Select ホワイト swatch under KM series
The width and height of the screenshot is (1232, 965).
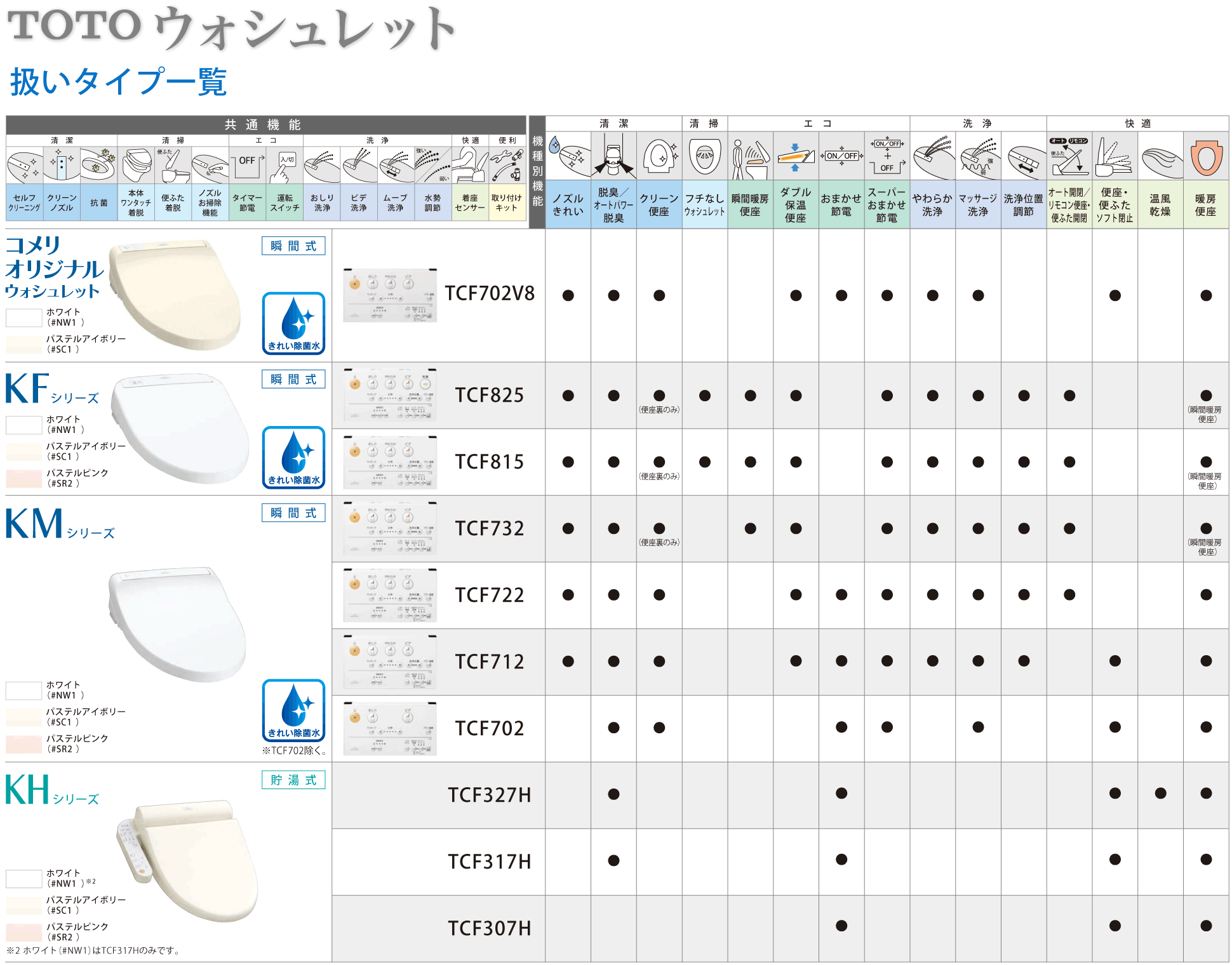pyautogui.click(x=23, y=690)
